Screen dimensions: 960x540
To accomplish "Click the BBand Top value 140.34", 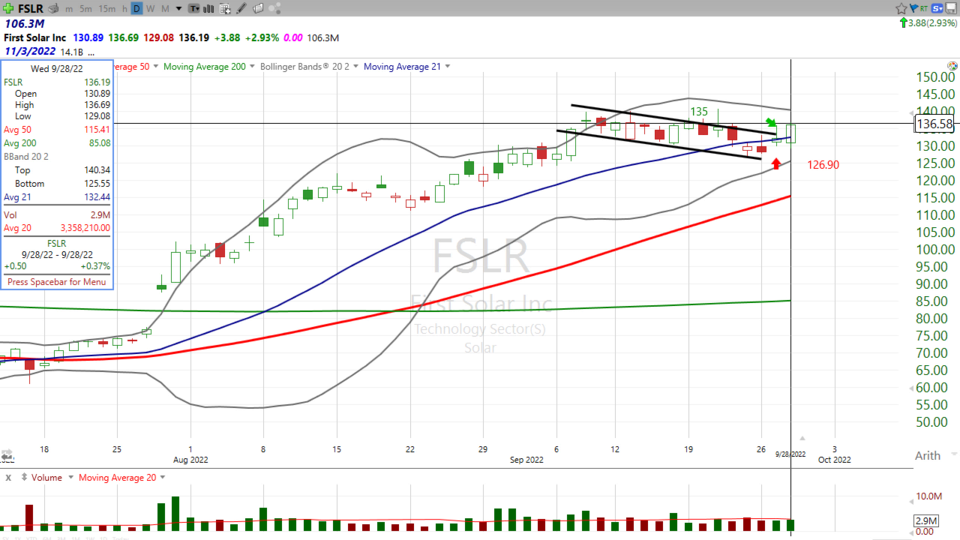I will coord(97,170).
